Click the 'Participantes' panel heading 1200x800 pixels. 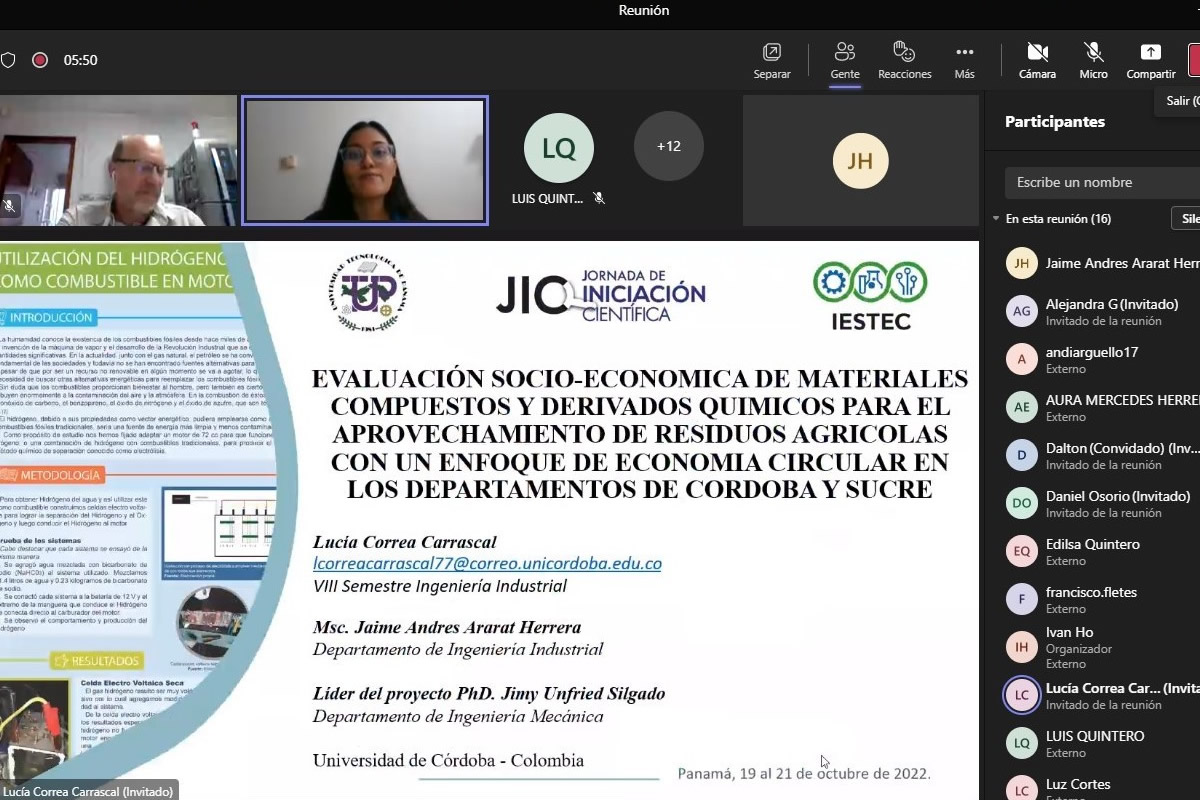click(x=1055, y=122)
